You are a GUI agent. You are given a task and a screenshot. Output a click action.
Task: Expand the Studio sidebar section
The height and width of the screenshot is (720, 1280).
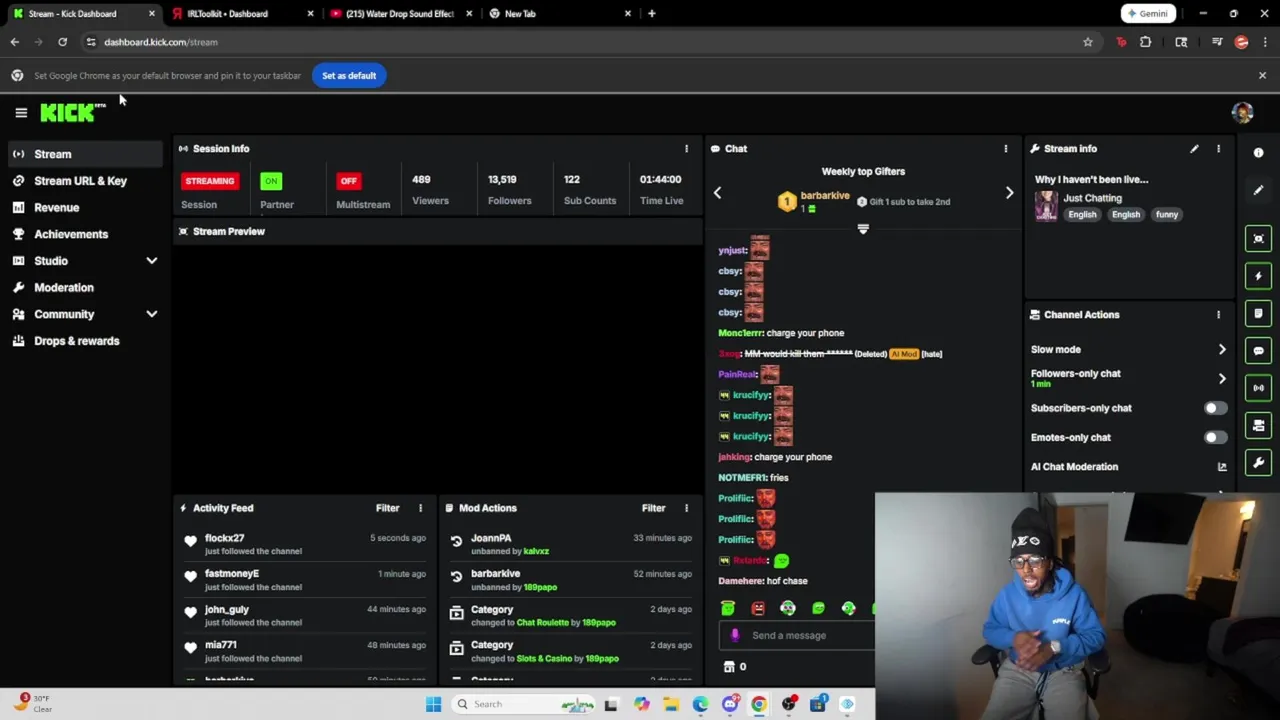click(x=152, y=261)
